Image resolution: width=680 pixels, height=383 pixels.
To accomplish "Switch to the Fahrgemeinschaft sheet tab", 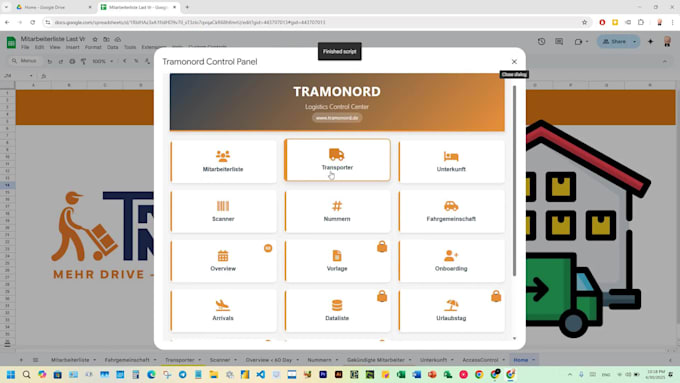I will [x=127, y=360].
